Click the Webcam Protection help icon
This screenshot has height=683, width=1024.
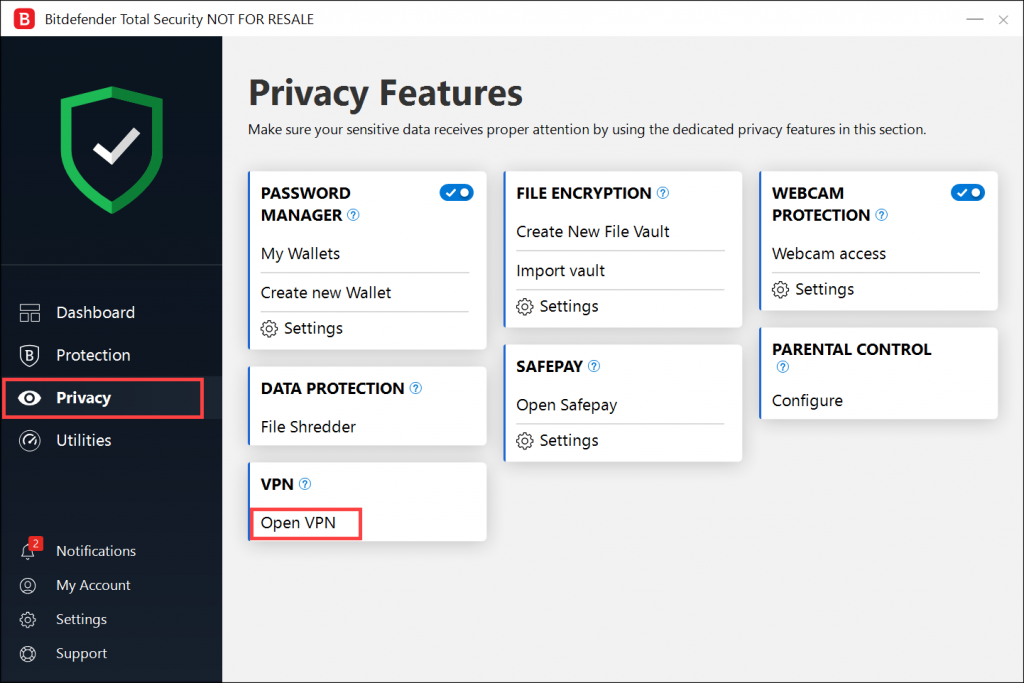pos(881,215)
